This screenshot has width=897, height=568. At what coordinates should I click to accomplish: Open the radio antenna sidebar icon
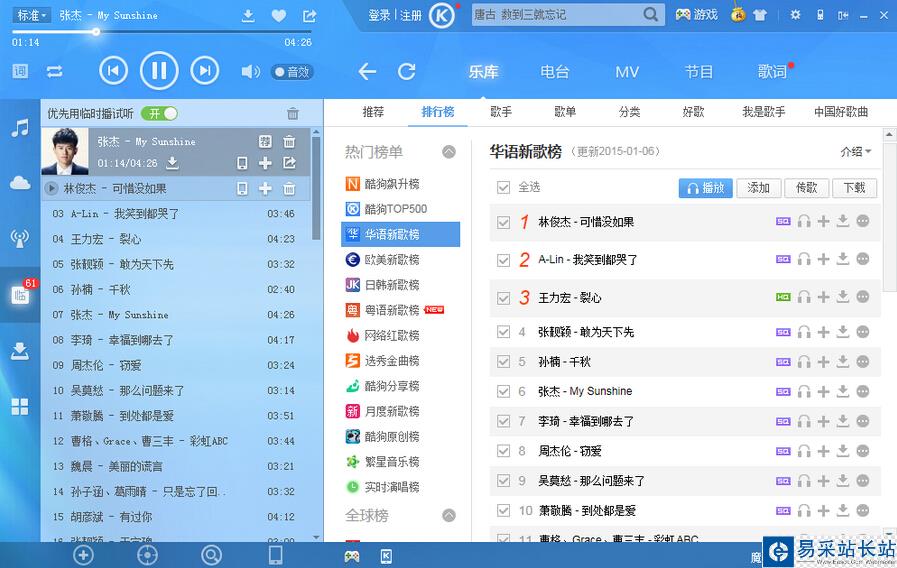(x=20, y=239)
